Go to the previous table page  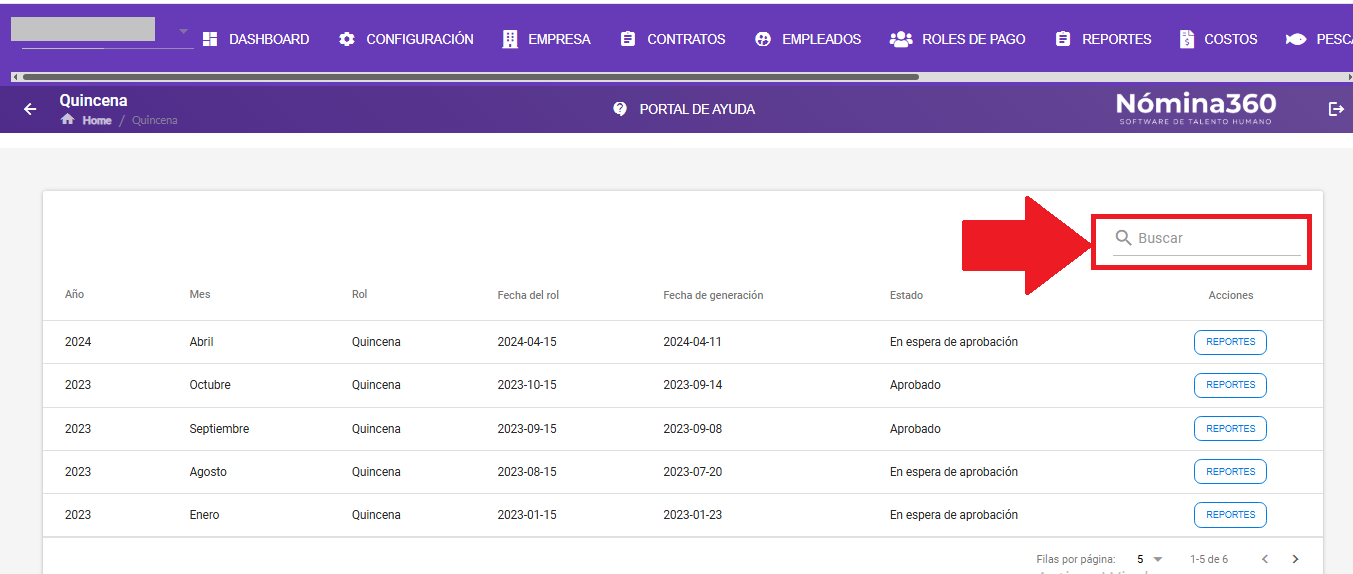point(1265,559)
